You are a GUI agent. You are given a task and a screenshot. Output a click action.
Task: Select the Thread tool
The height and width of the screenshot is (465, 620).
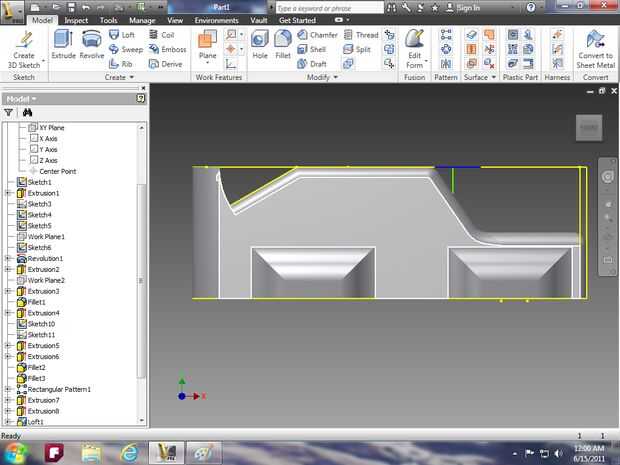[x=361, y=35]
